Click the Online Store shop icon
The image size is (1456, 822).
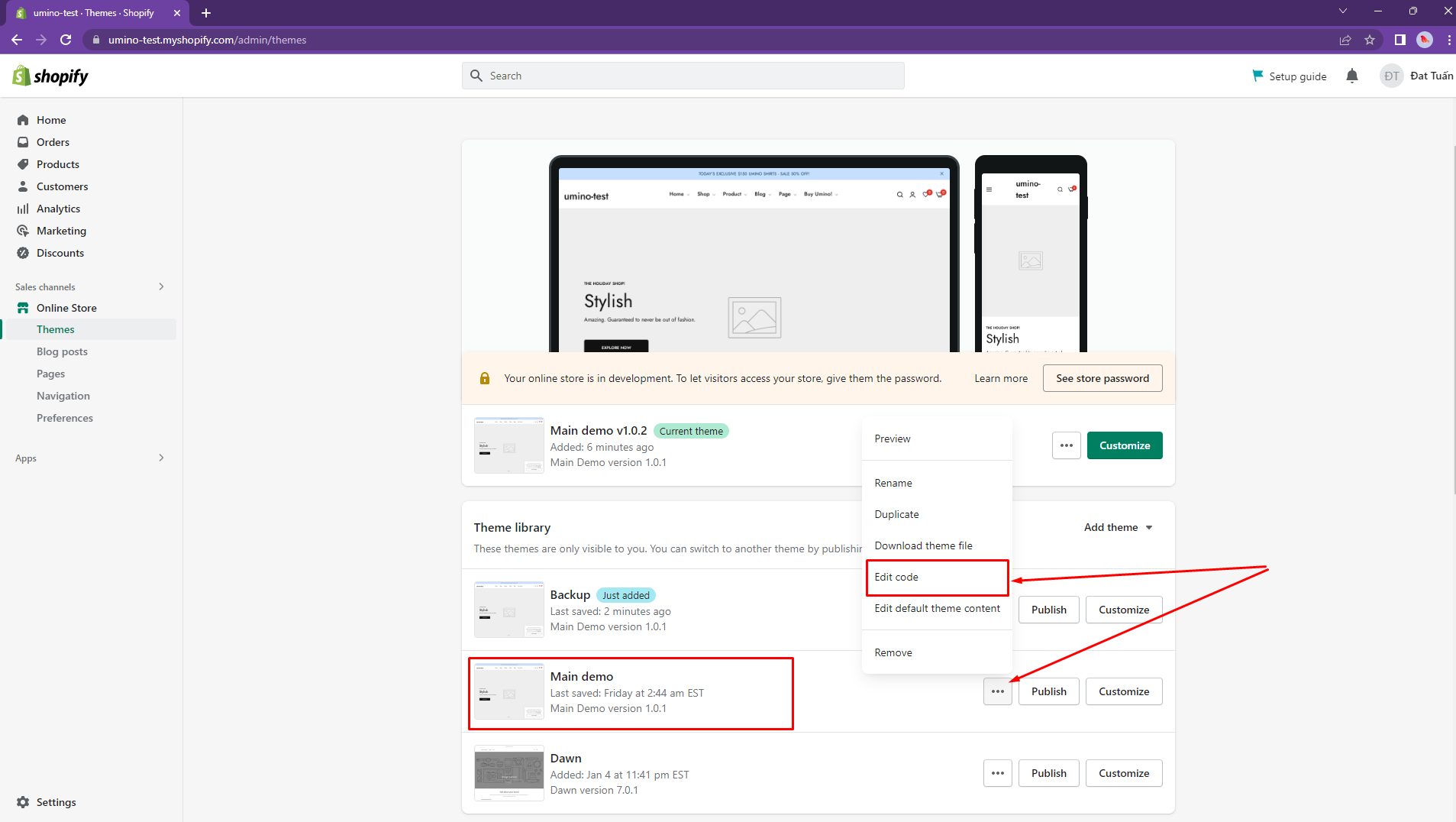coord(23,308)
